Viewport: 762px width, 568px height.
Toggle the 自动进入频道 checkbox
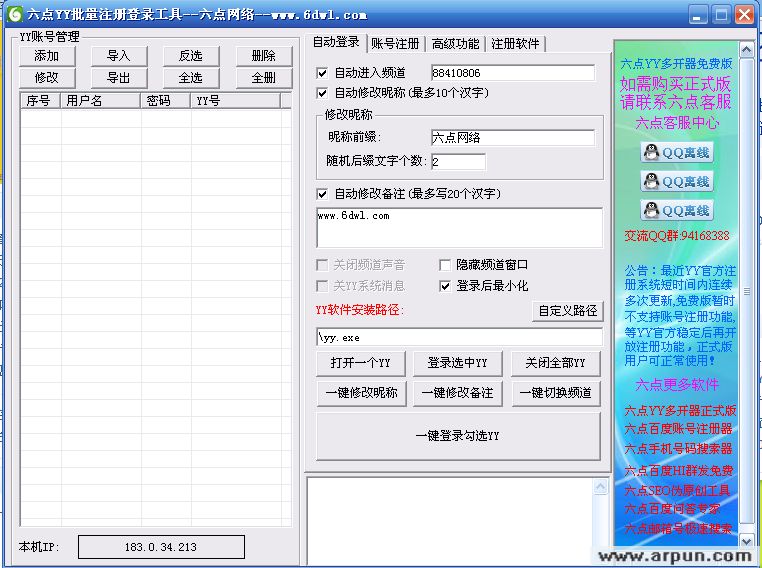[x=322, y=73]
